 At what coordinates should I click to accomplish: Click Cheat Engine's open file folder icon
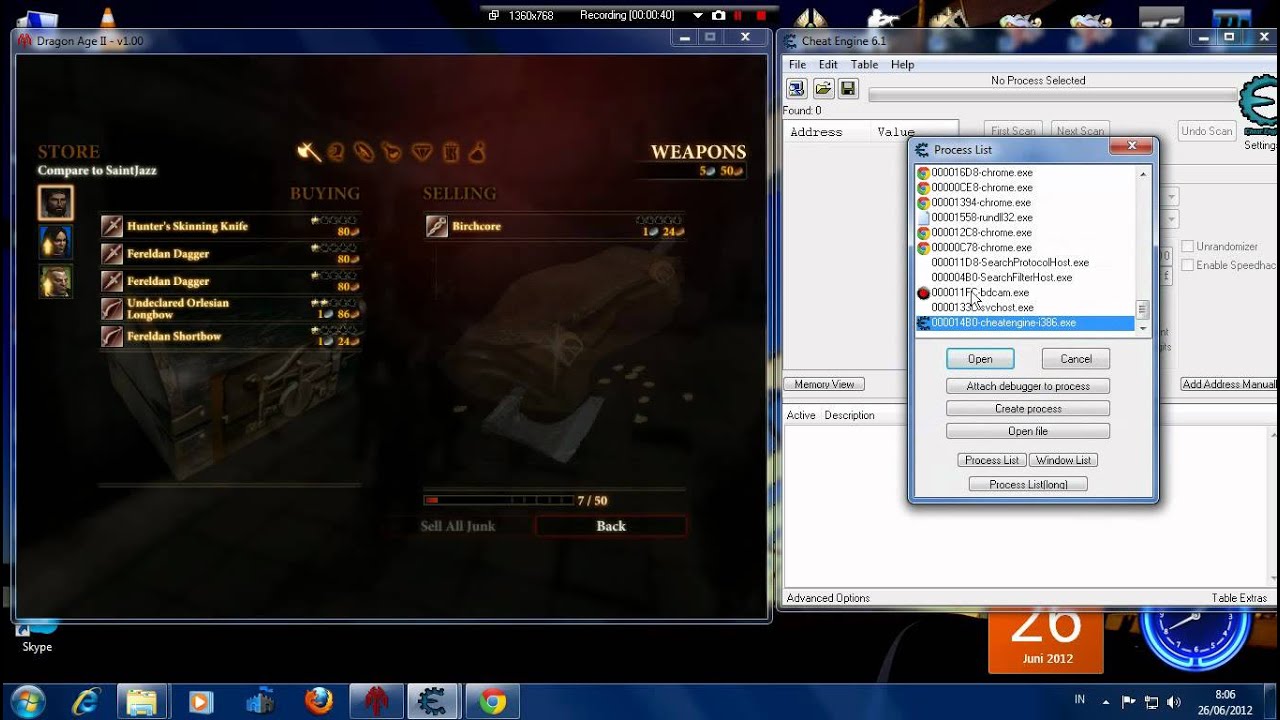(x=823, y=89)
